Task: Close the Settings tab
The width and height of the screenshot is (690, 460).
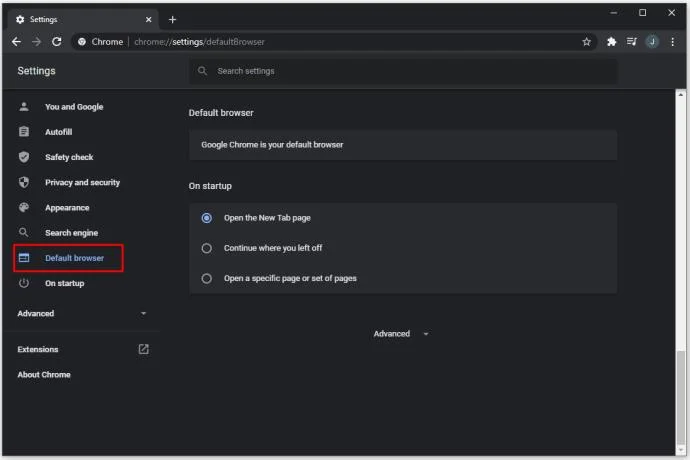Action: pyautogui.click(x=148, y=19)
